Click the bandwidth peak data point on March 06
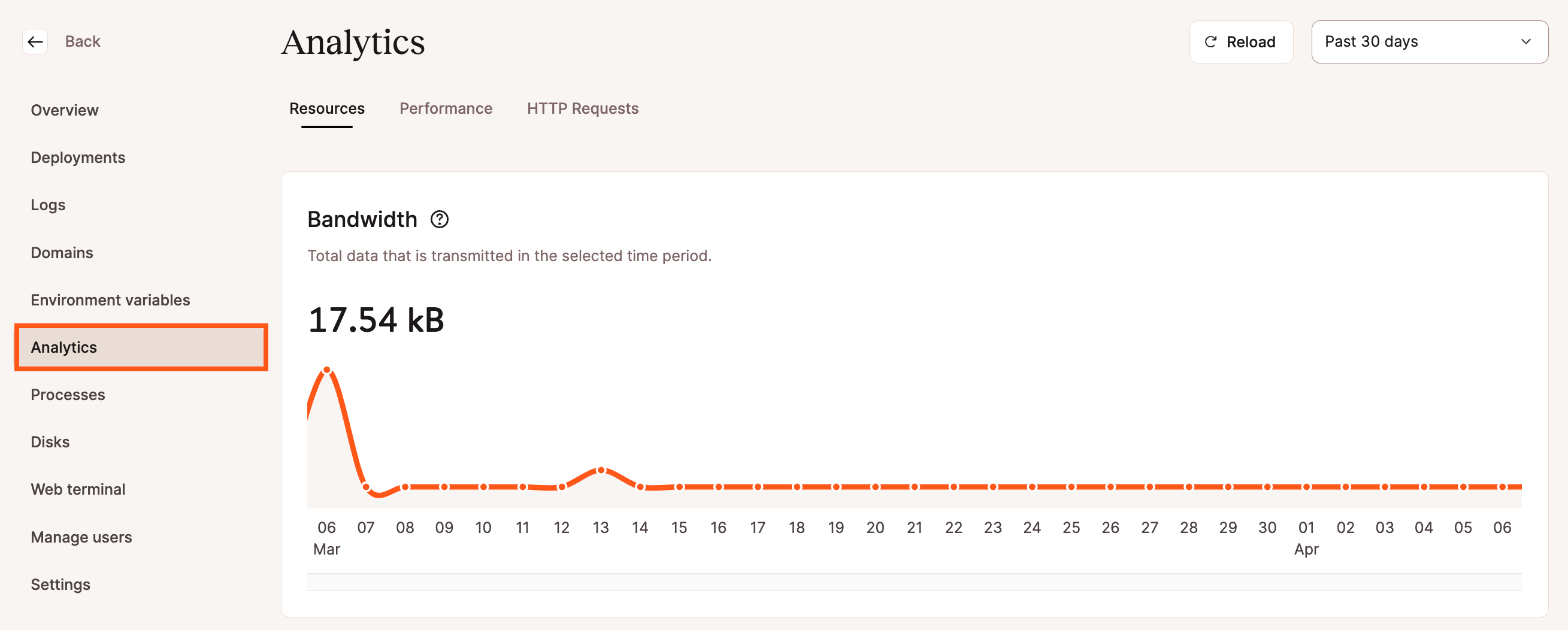This screenshot has width=1568, height=630. click(x=328, y=369)
